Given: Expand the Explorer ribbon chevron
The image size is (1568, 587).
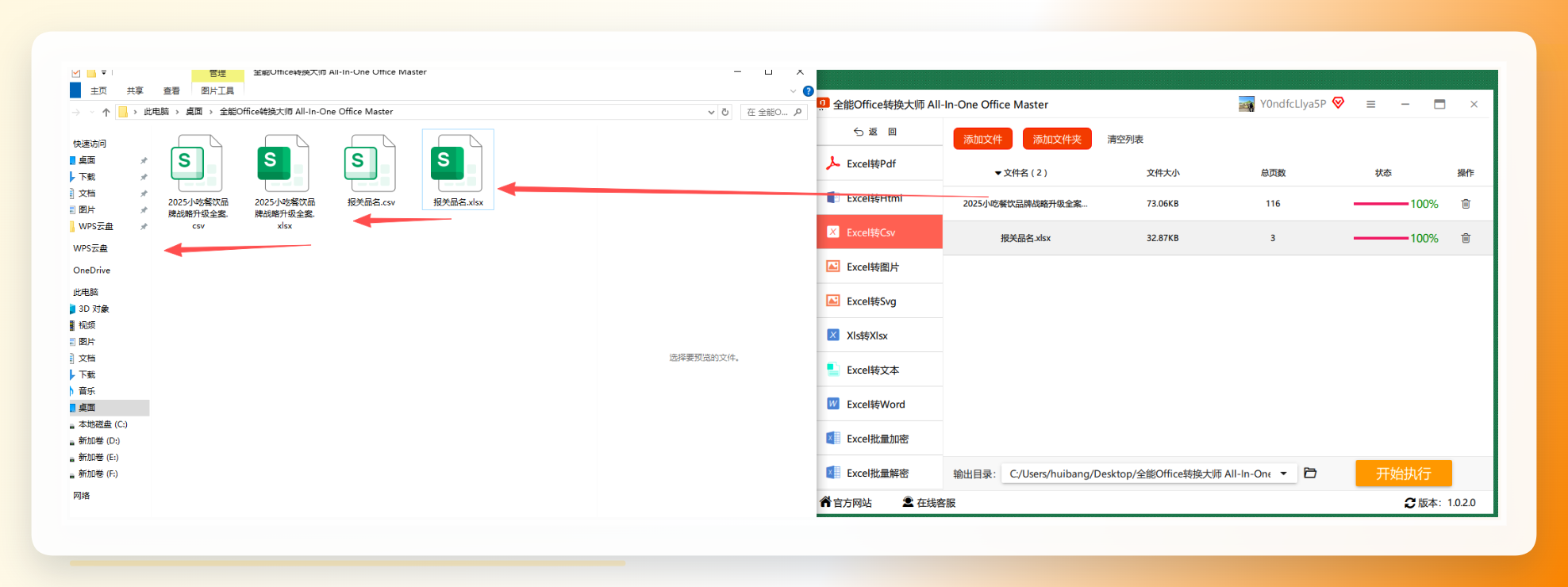Looking at the screenshot, I should (x=793, y=91).
